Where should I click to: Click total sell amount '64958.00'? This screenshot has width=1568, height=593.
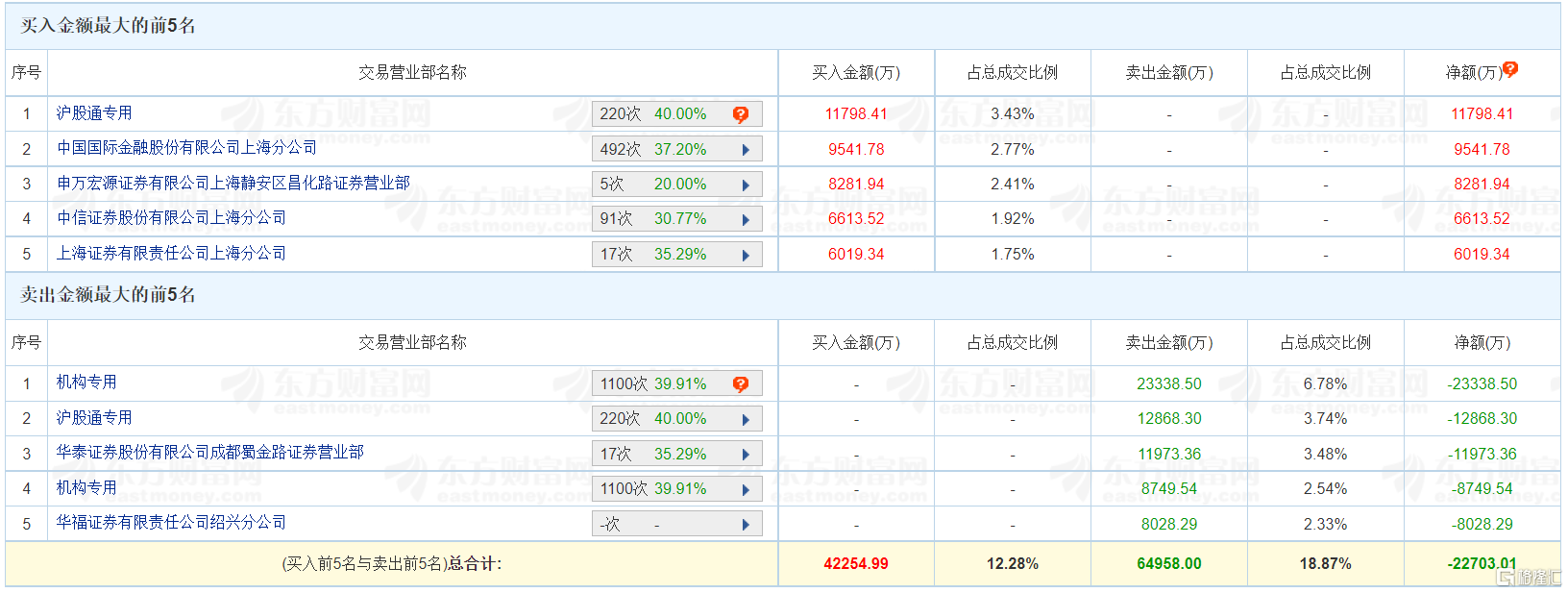click(1169, 564)
